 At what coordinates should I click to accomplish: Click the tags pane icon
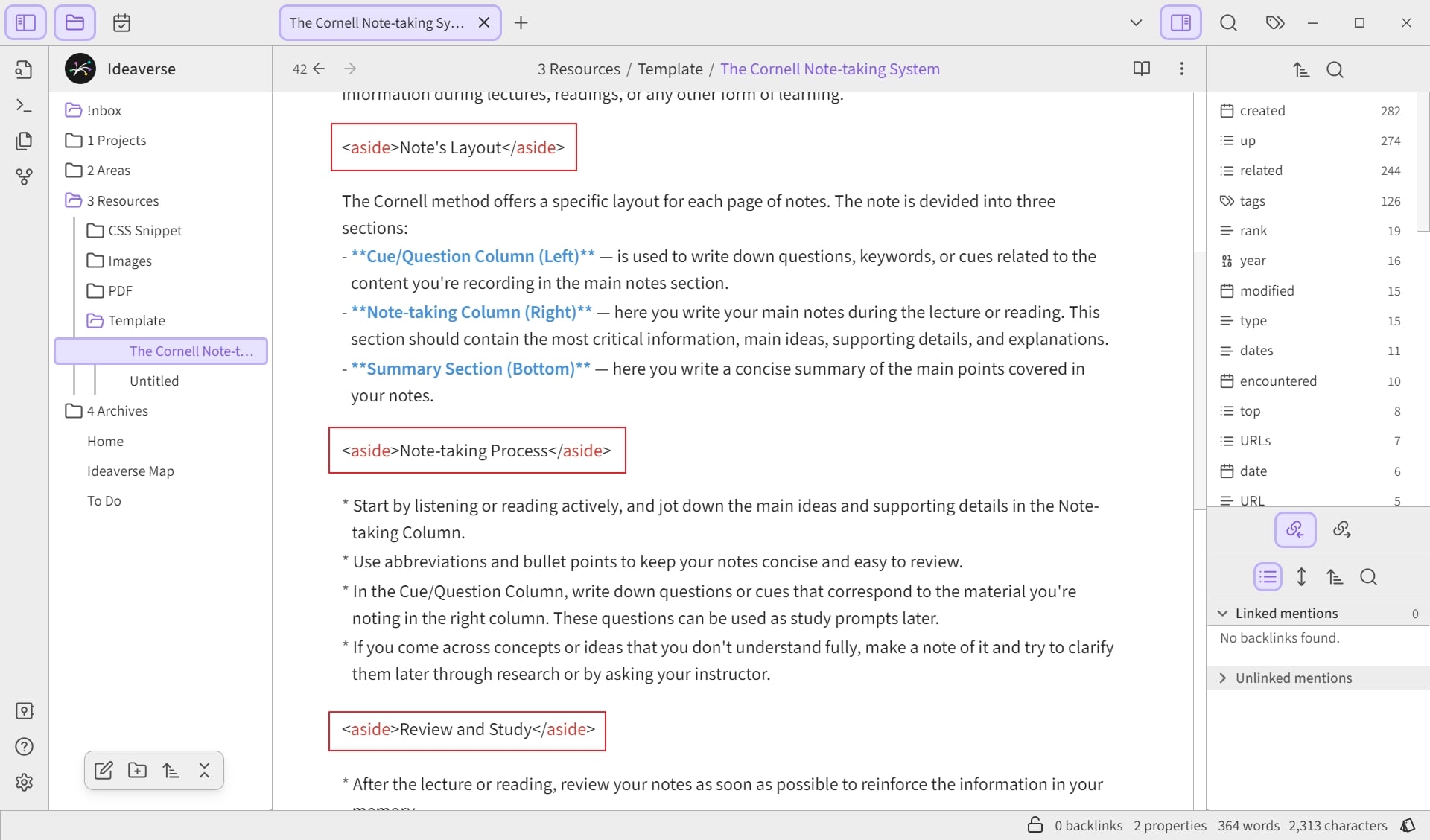coord(1275,22)
